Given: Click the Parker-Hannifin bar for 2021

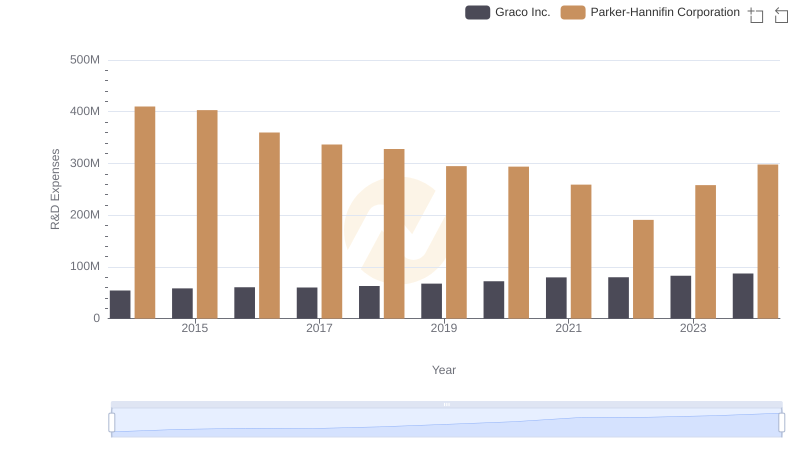Looking at the screenshot, I should (581, 251).
